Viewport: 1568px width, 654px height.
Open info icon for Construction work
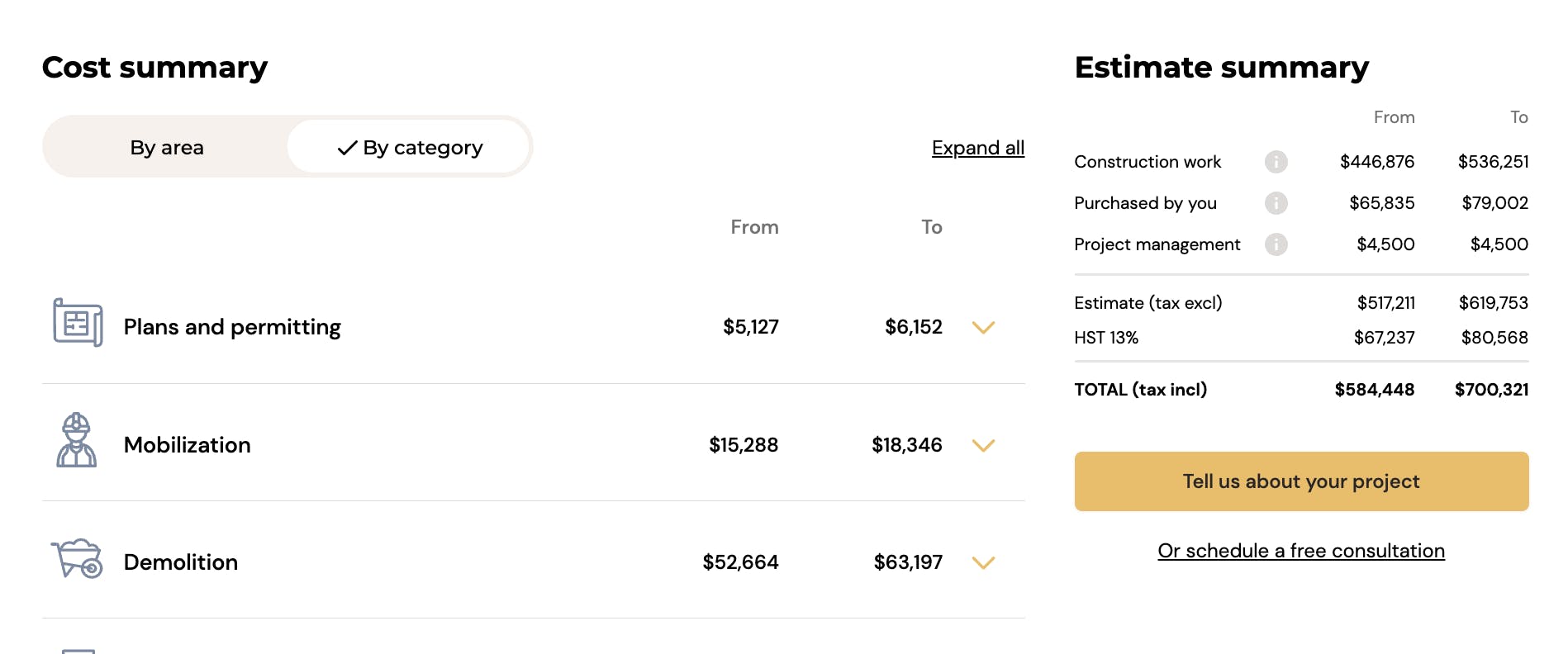click(1276, 162)
